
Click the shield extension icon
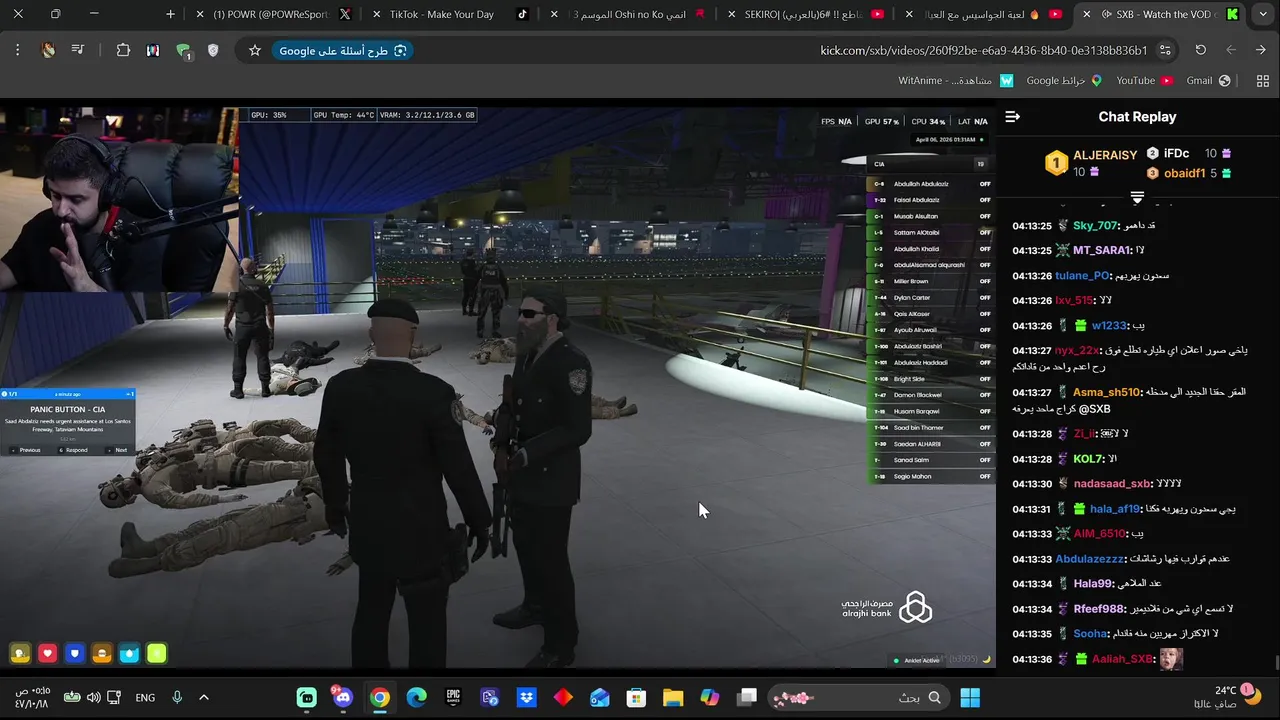tap(213, 50)
